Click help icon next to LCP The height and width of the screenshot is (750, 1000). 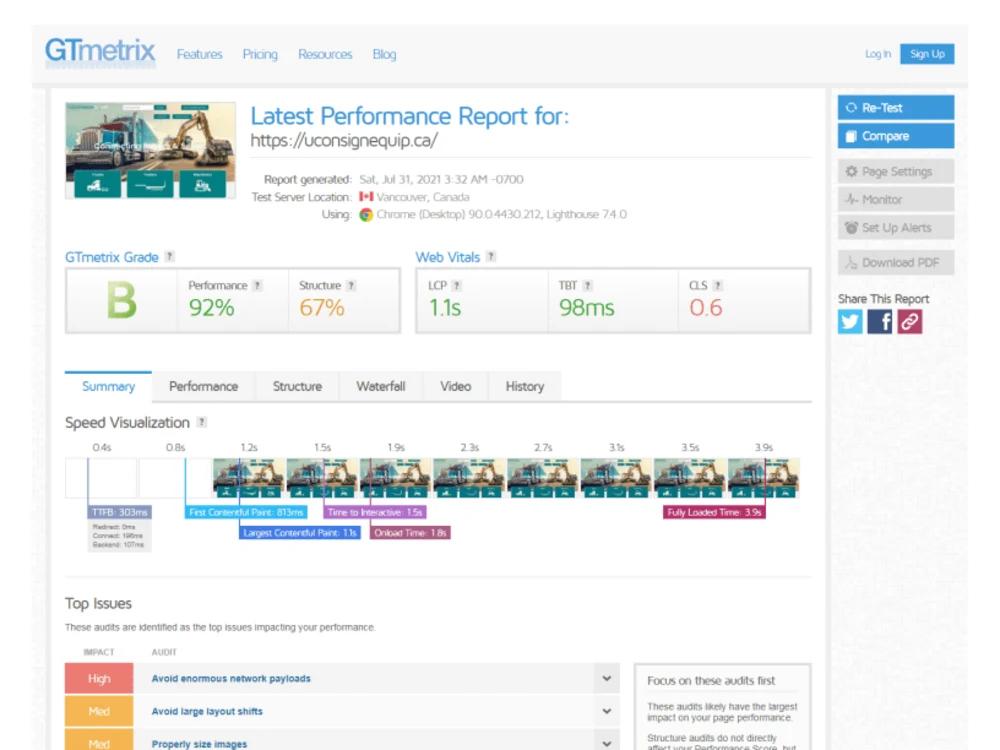(457, 286)
